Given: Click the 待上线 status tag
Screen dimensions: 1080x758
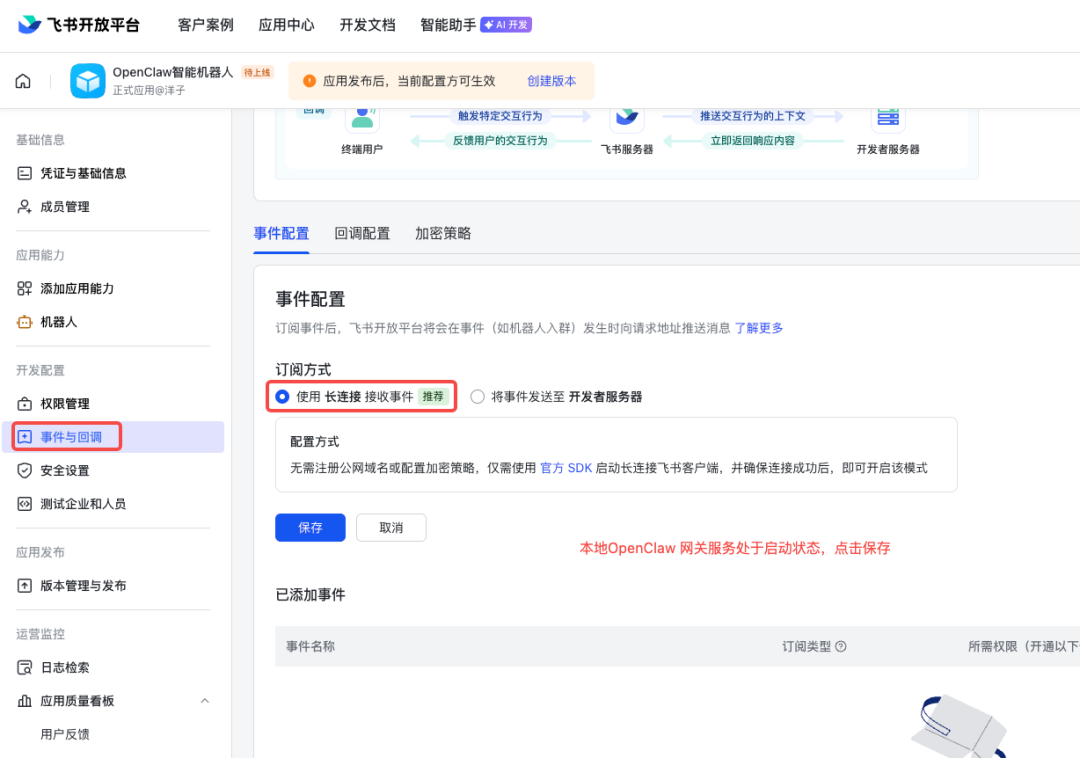Looking at the screenshot, I should click(257, 72).
